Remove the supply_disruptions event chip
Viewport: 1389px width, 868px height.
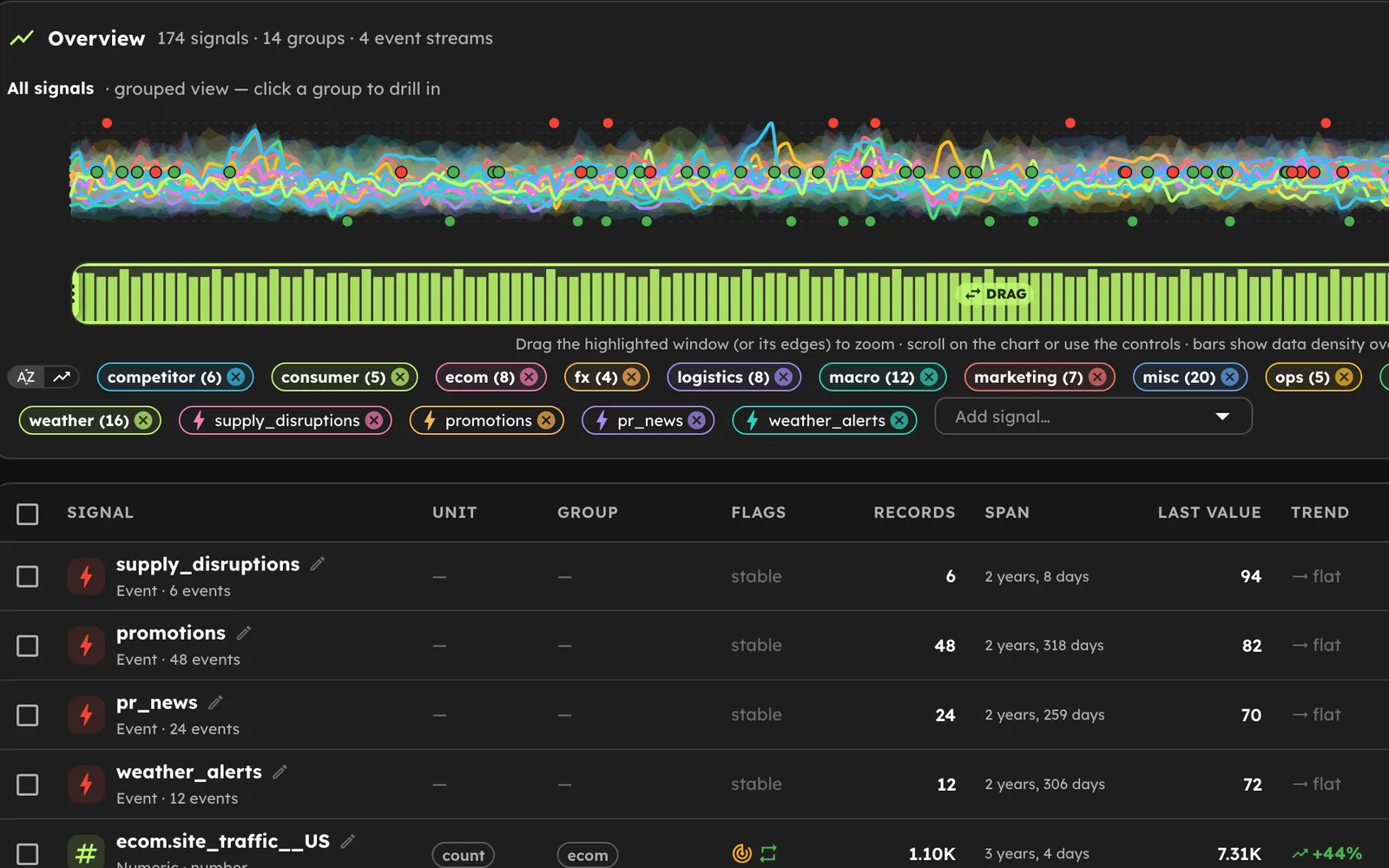point(374,420)
